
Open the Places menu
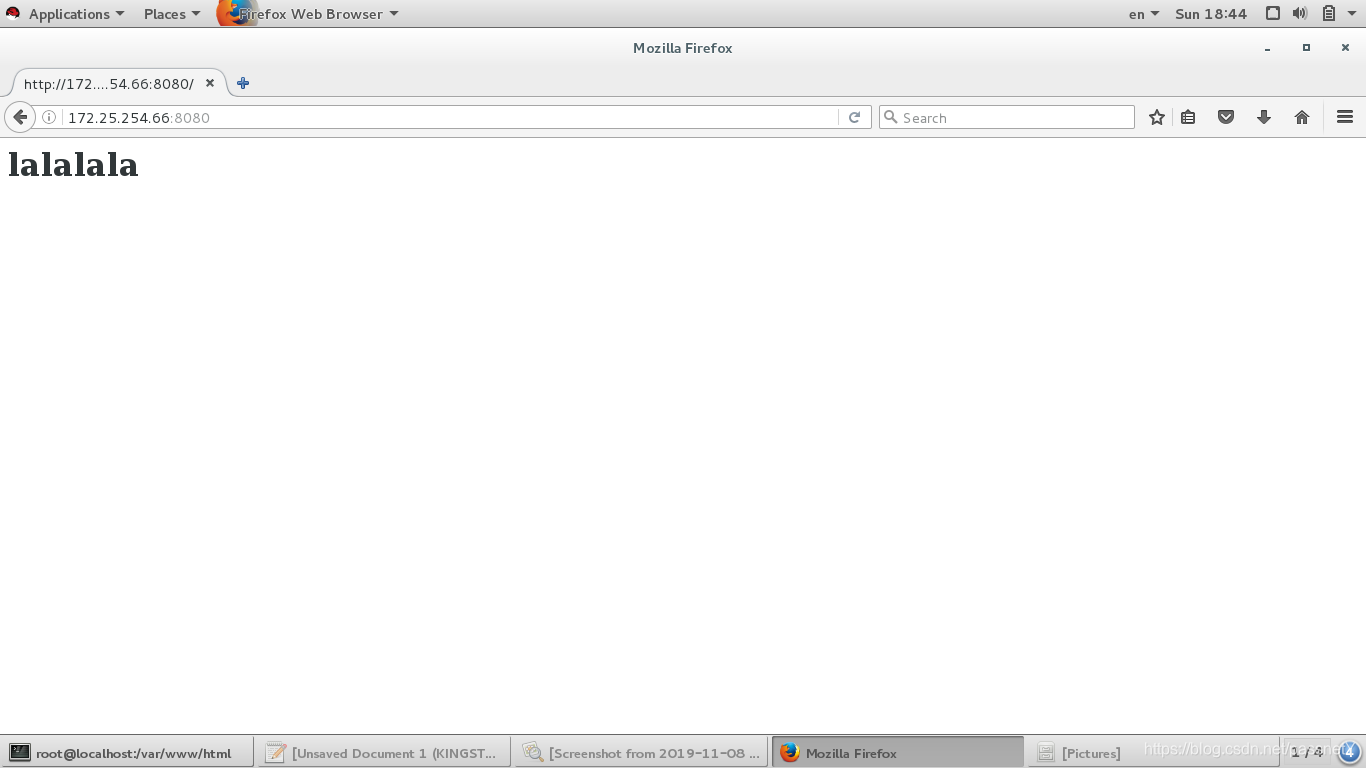171,14
